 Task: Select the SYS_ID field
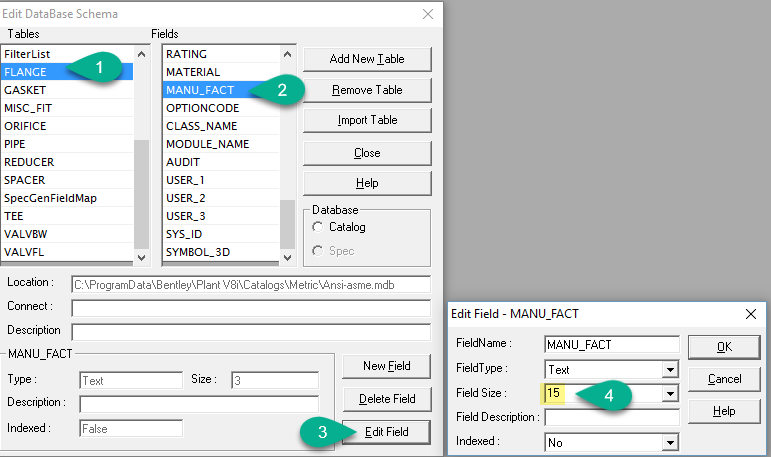point(221,234)
